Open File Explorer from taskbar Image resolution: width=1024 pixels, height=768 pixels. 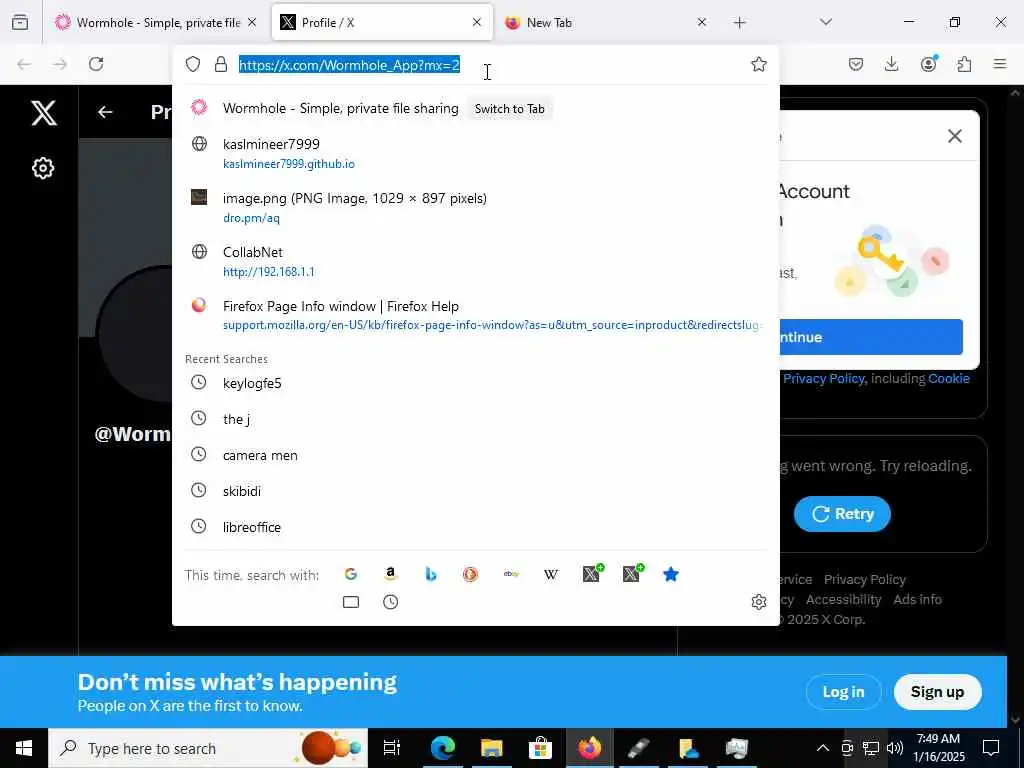click(x=492, y=748)
